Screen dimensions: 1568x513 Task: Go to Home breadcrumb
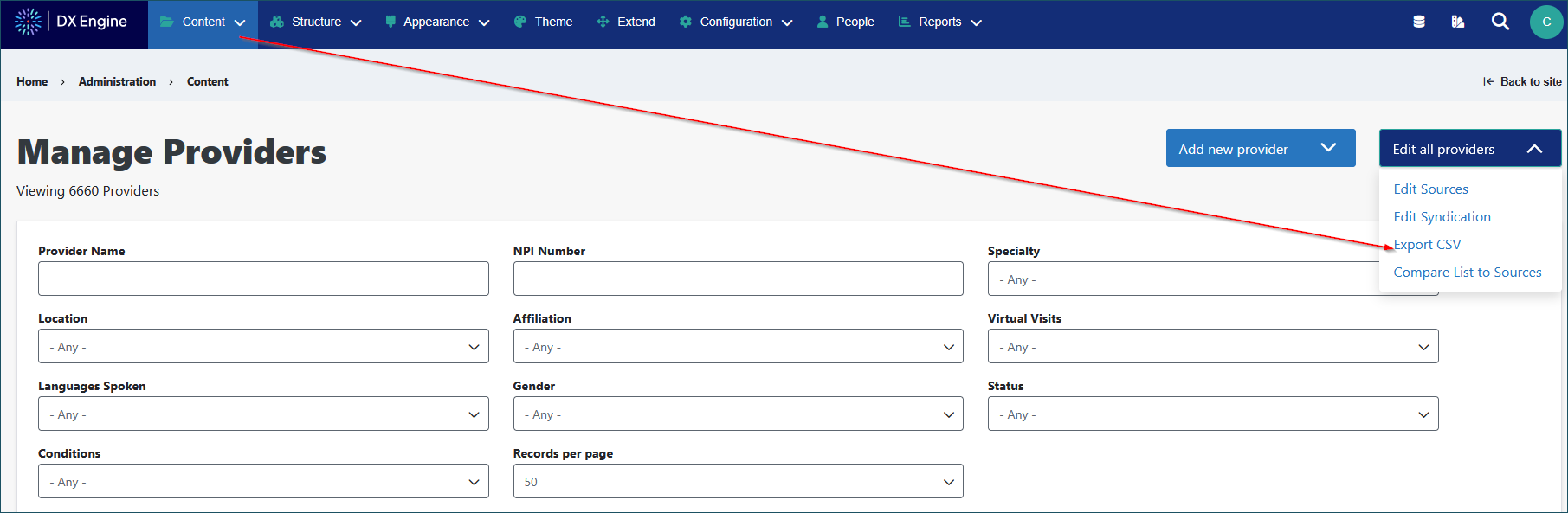[32, 81]
